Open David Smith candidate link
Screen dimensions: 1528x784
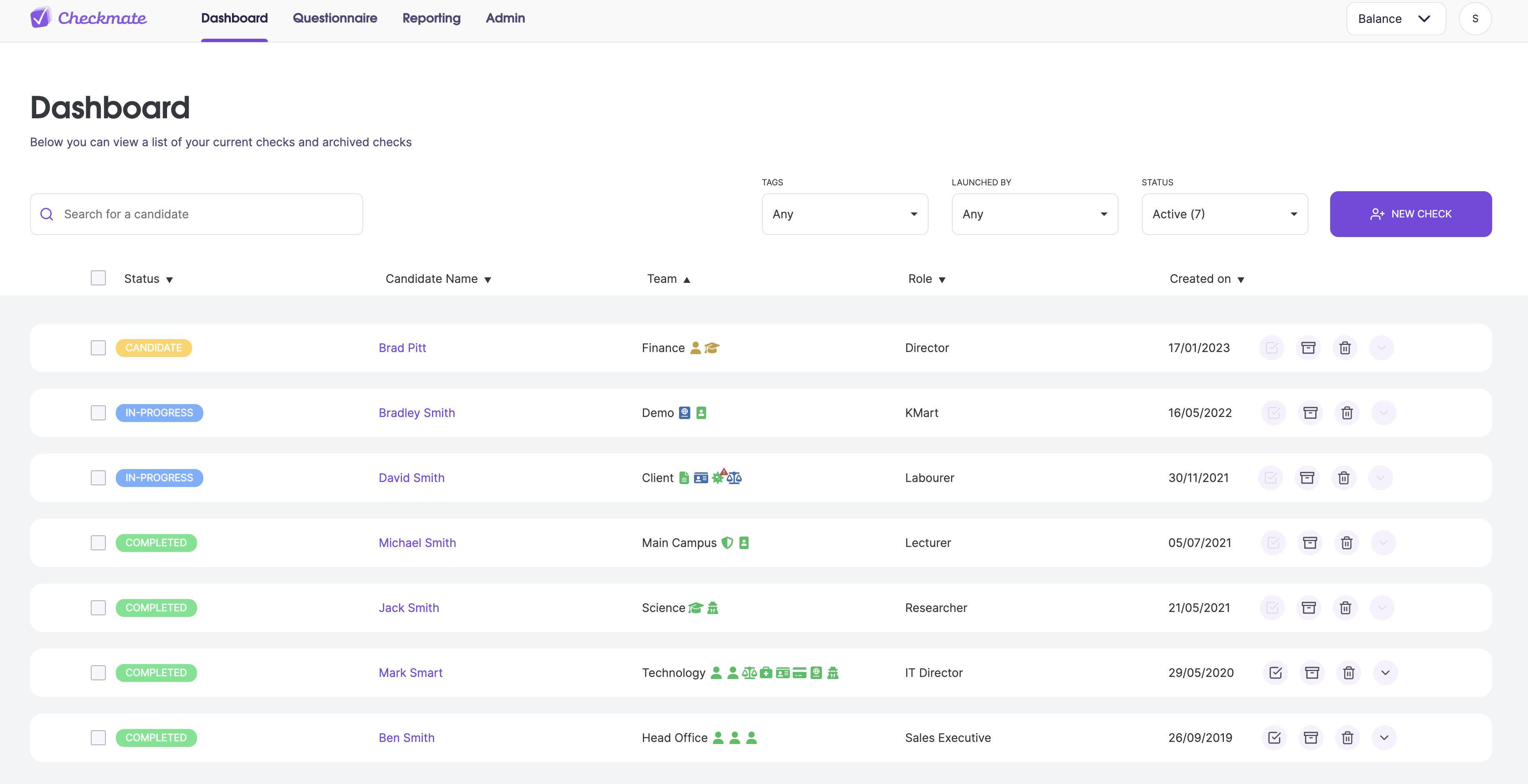point(411,478)
